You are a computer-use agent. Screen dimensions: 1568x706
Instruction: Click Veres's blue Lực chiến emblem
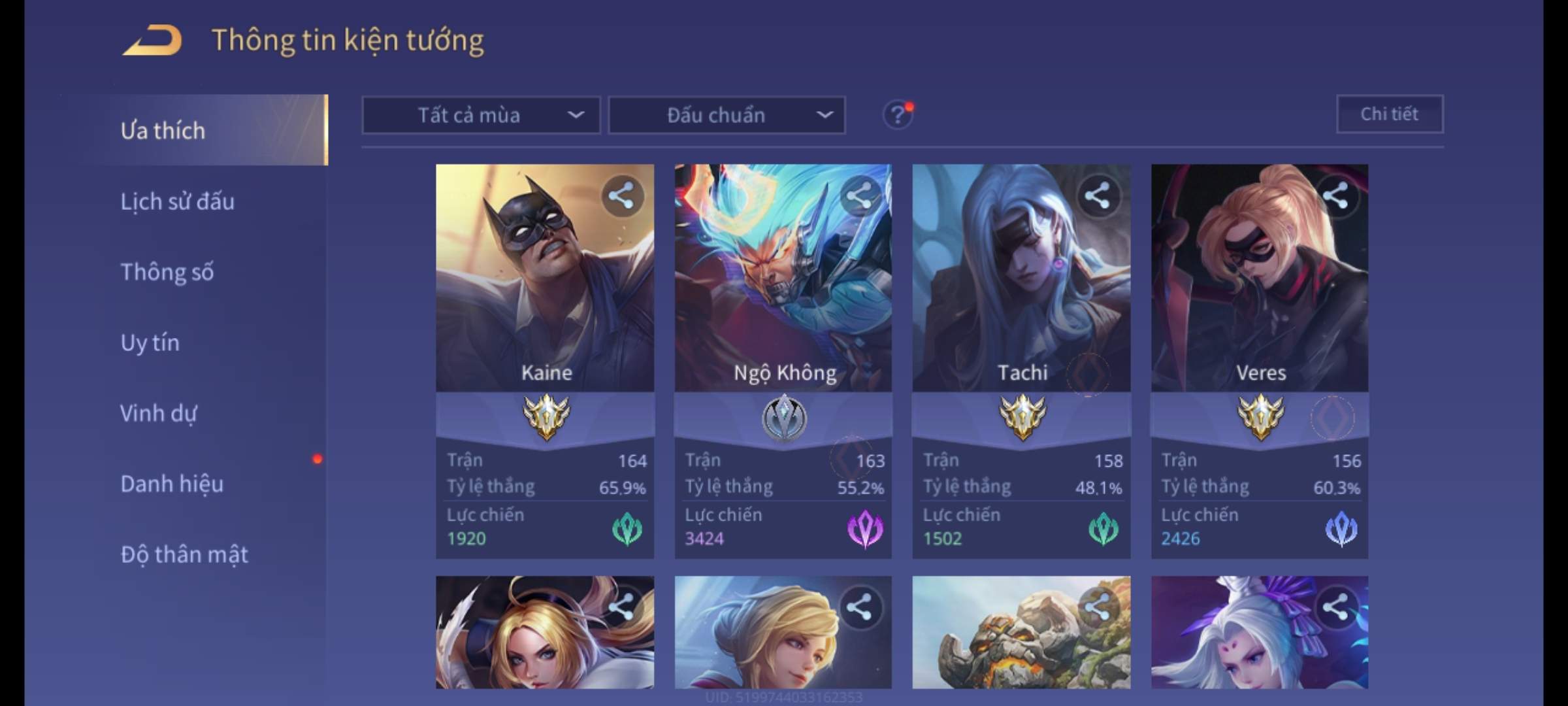click(1341, 528)
